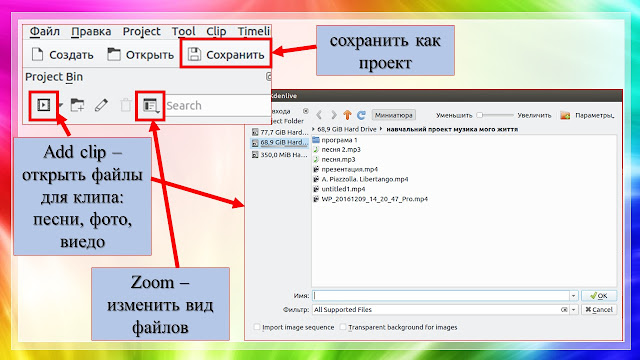Screen dimensions: 640x360
Task: Open the Файл menu
Action: pos(45,31)
